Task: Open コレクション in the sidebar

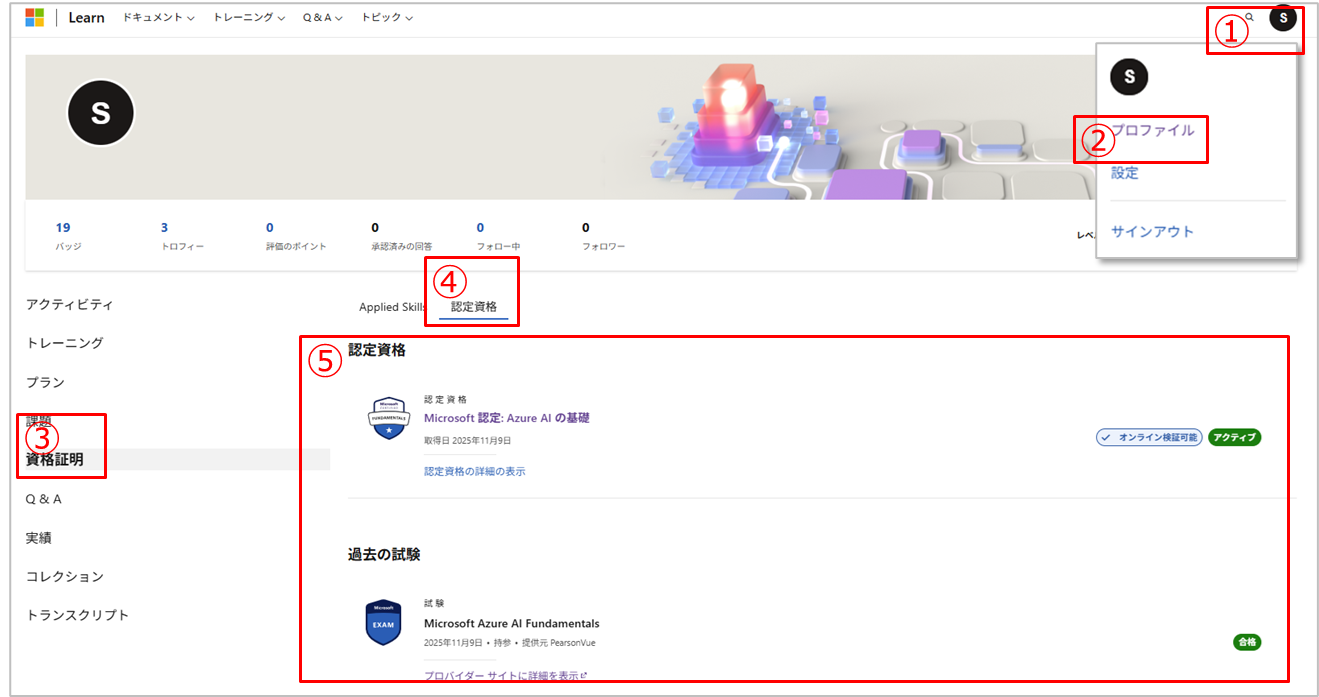Action: (x=64, y=576)
